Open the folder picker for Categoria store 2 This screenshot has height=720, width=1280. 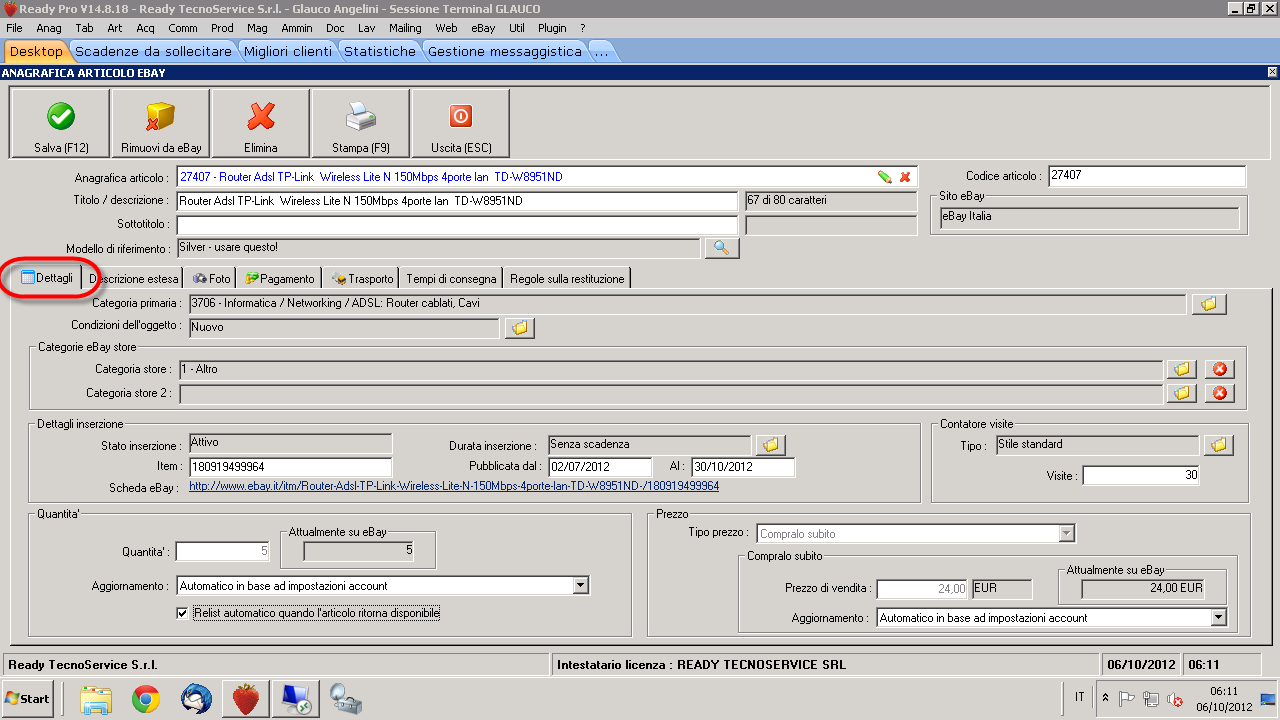(1181, 393)
